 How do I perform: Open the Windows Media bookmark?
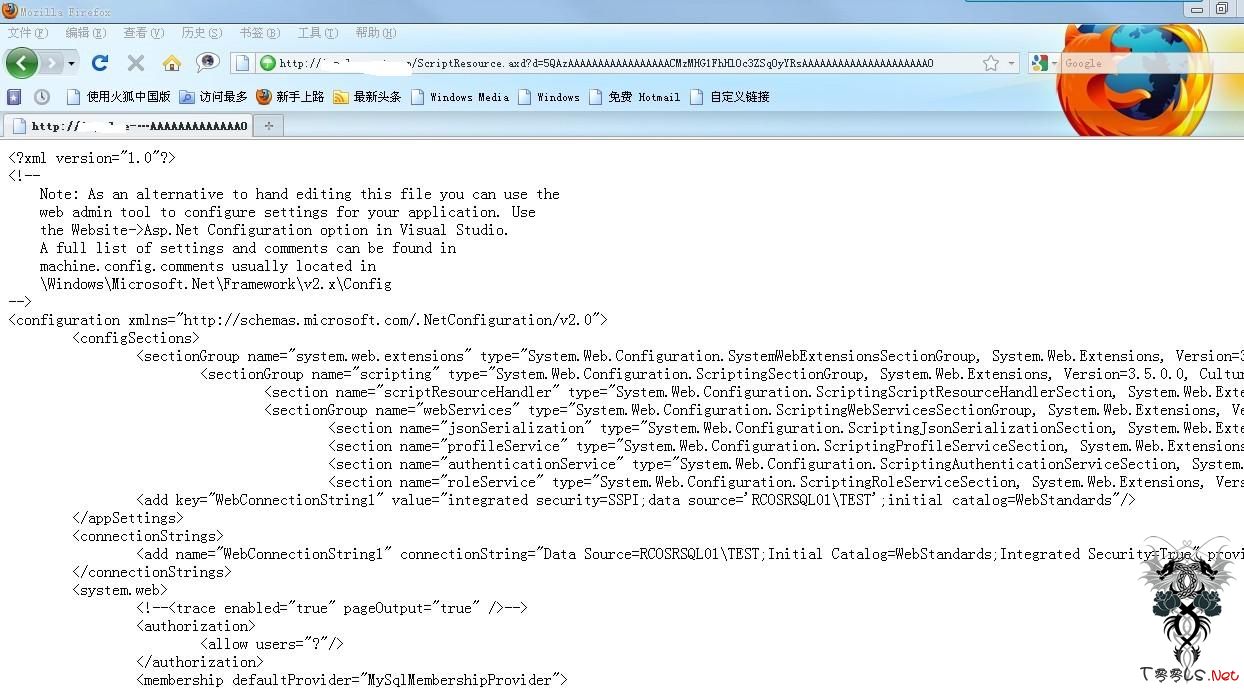tap(459, 97)
